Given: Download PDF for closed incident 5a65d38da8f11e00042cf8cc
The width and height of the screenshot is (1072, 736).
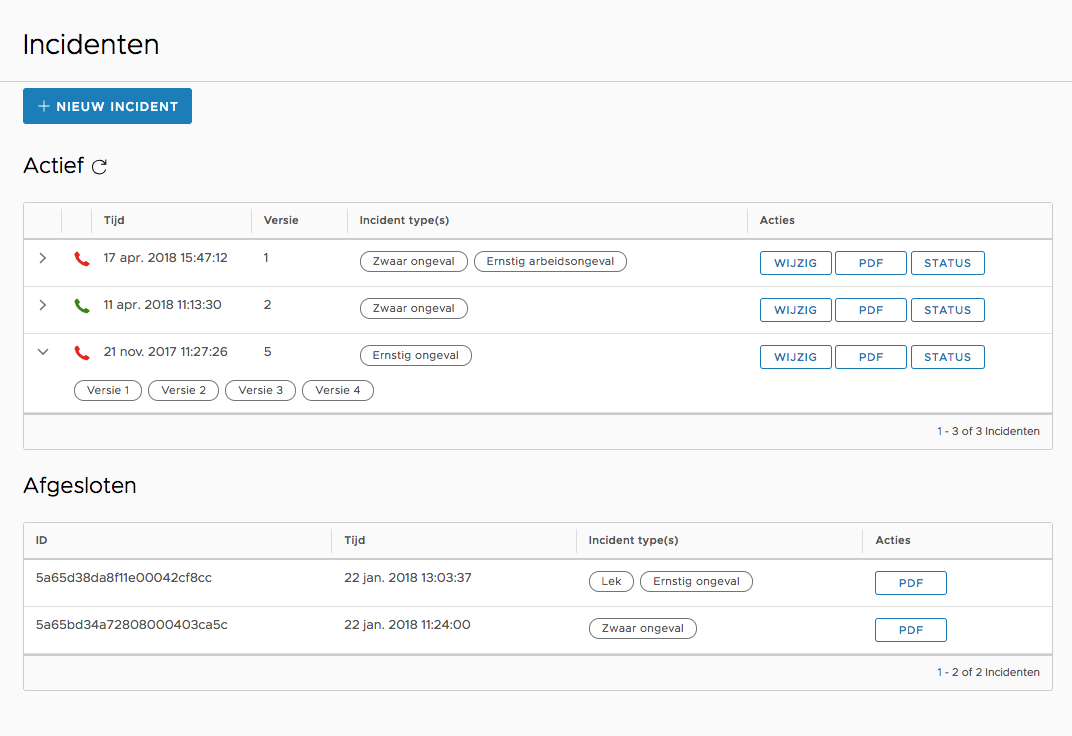Looking at the screenshot, I should (x=910, y=583).
